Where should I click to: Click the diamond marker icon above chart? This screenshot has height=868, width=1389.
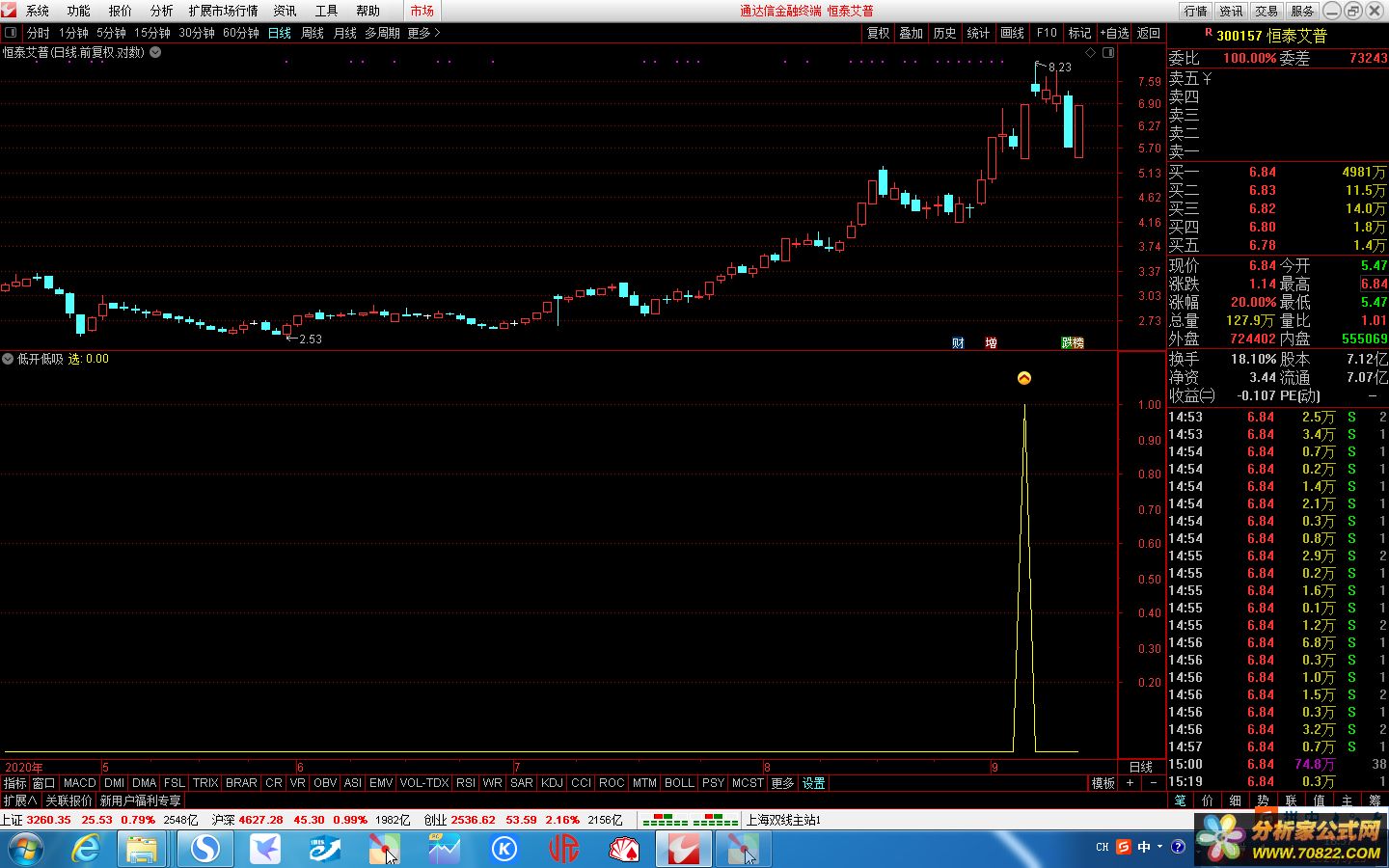tap(1091, 53)
